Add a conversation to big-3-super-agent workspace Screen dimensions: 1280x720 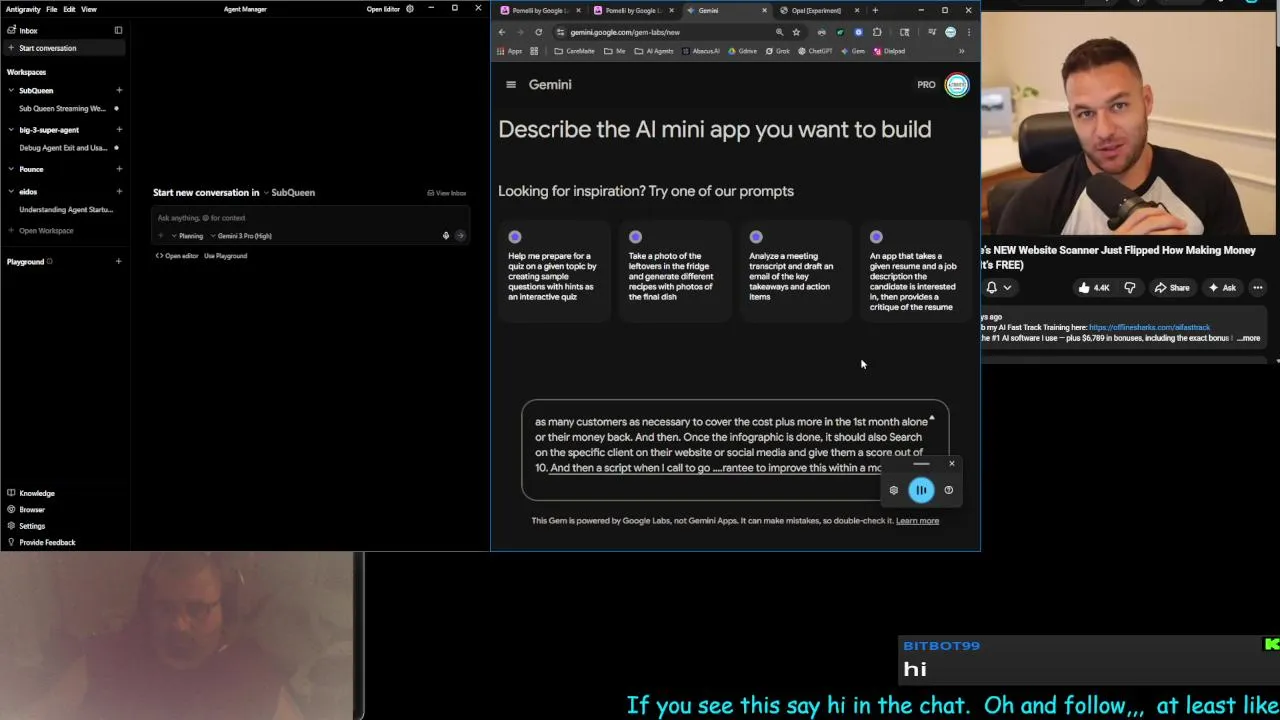(x=119, y=130)
